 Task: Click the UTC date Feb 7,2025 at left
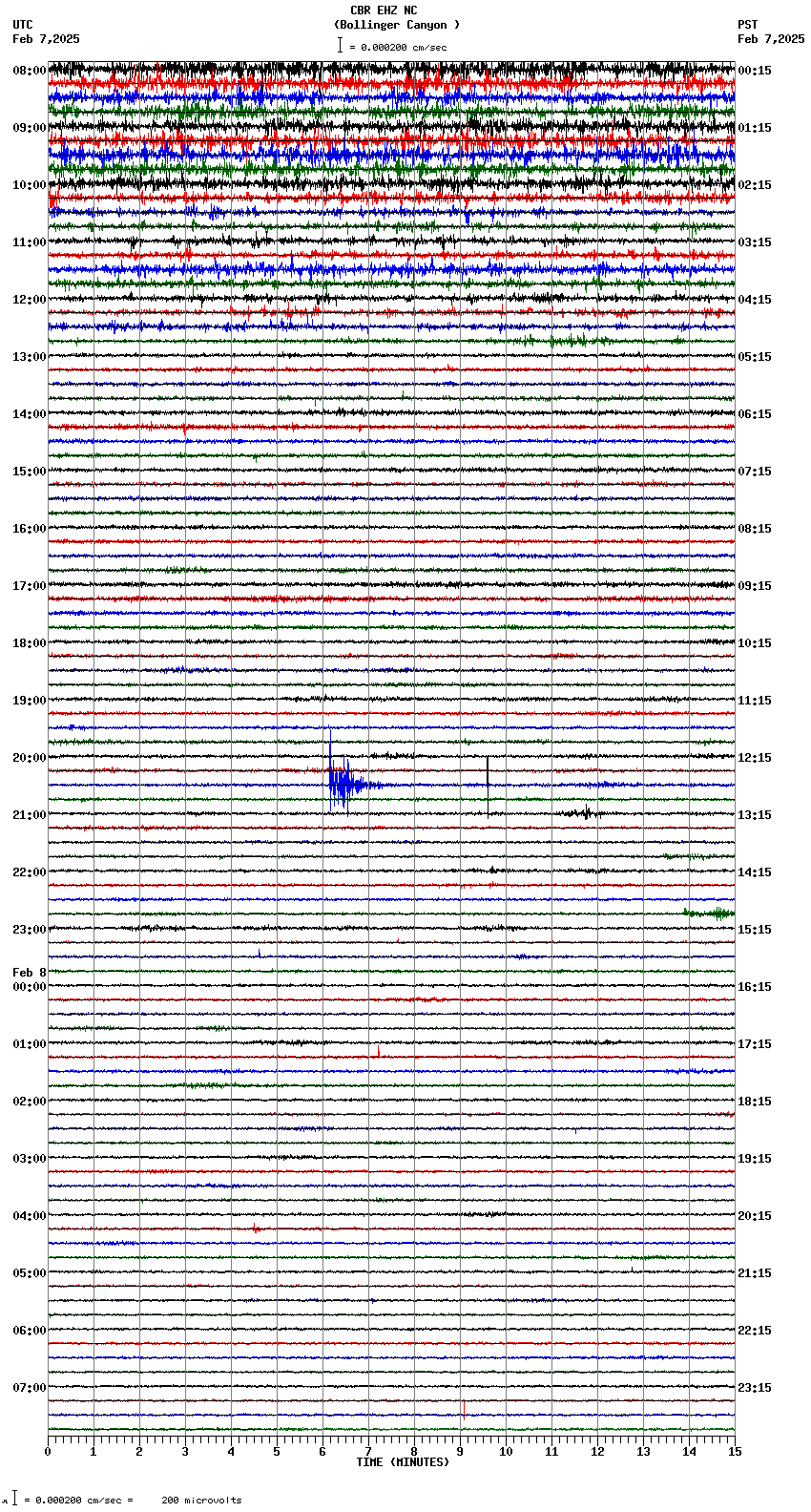click(x=46, y=39)
